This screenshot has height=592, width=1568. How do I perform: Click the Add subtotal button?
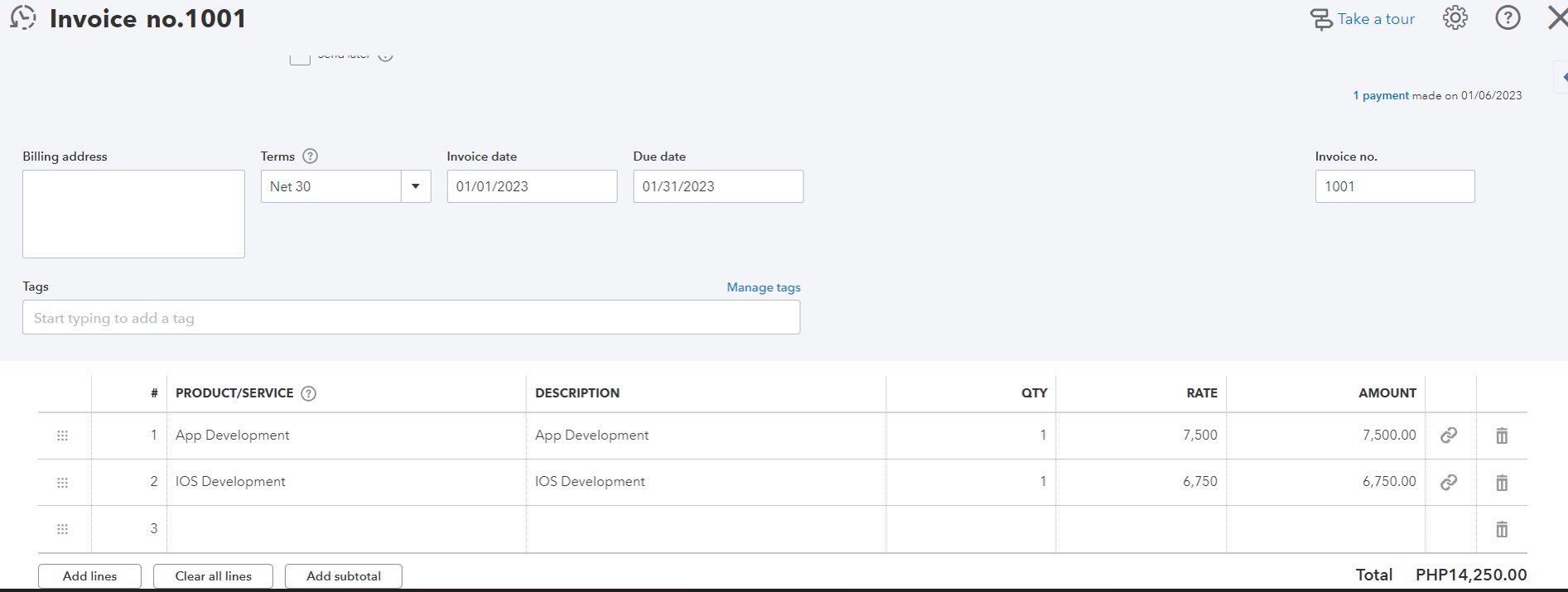343,576
